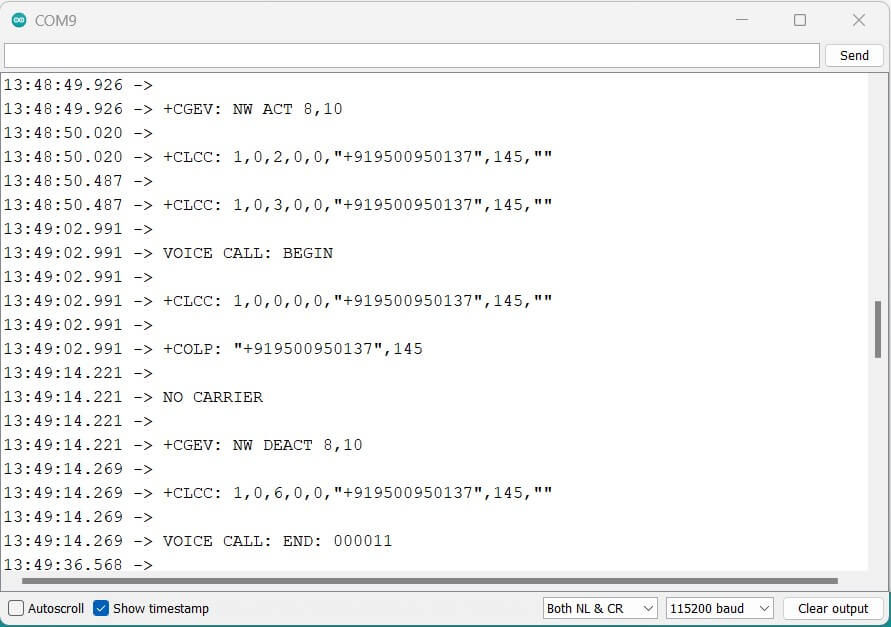
Task: Click the vertical scrollbar thumb
Action: point(877,329)
